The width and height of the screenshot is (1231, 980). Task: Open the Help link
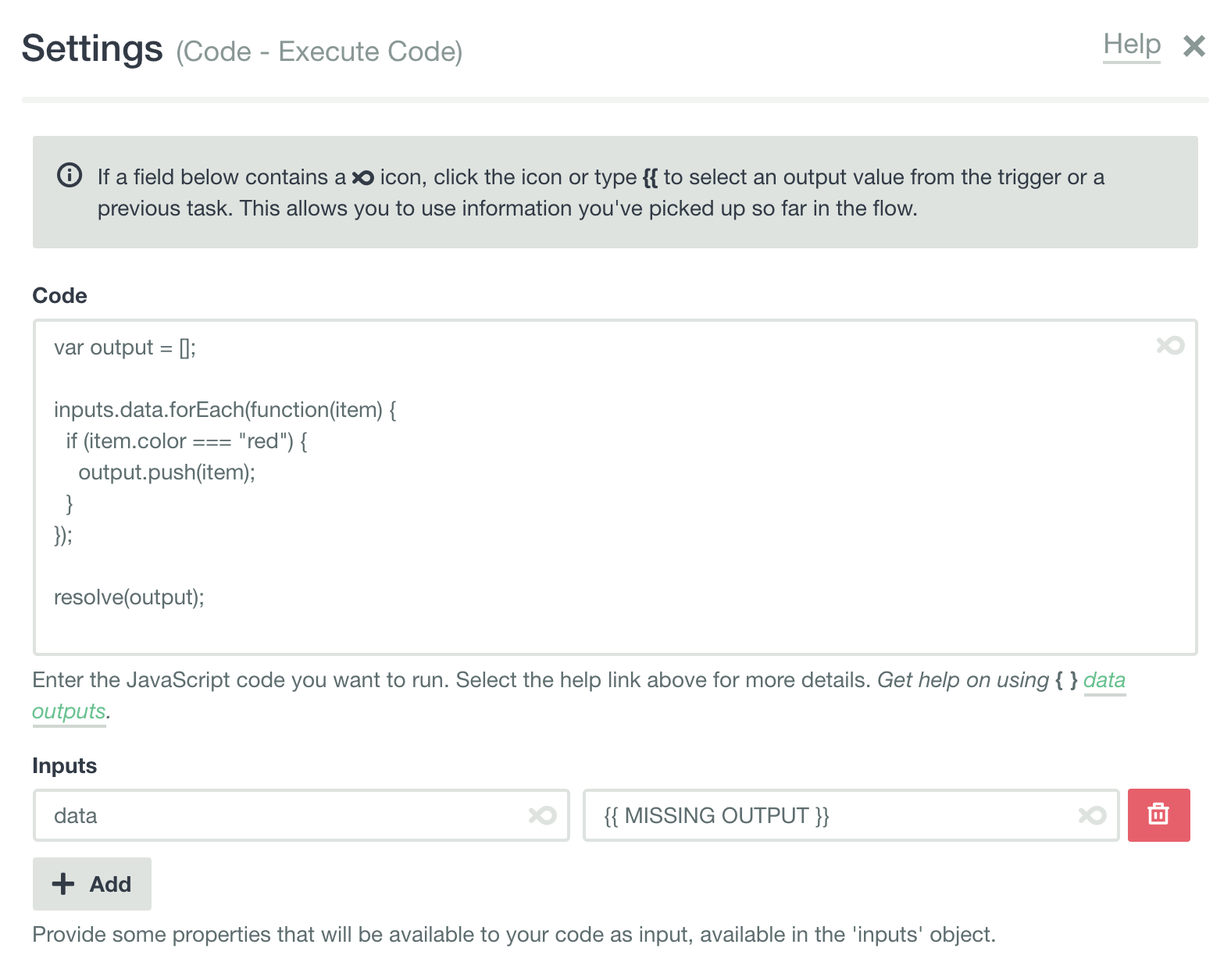[x=1132, y=45]
